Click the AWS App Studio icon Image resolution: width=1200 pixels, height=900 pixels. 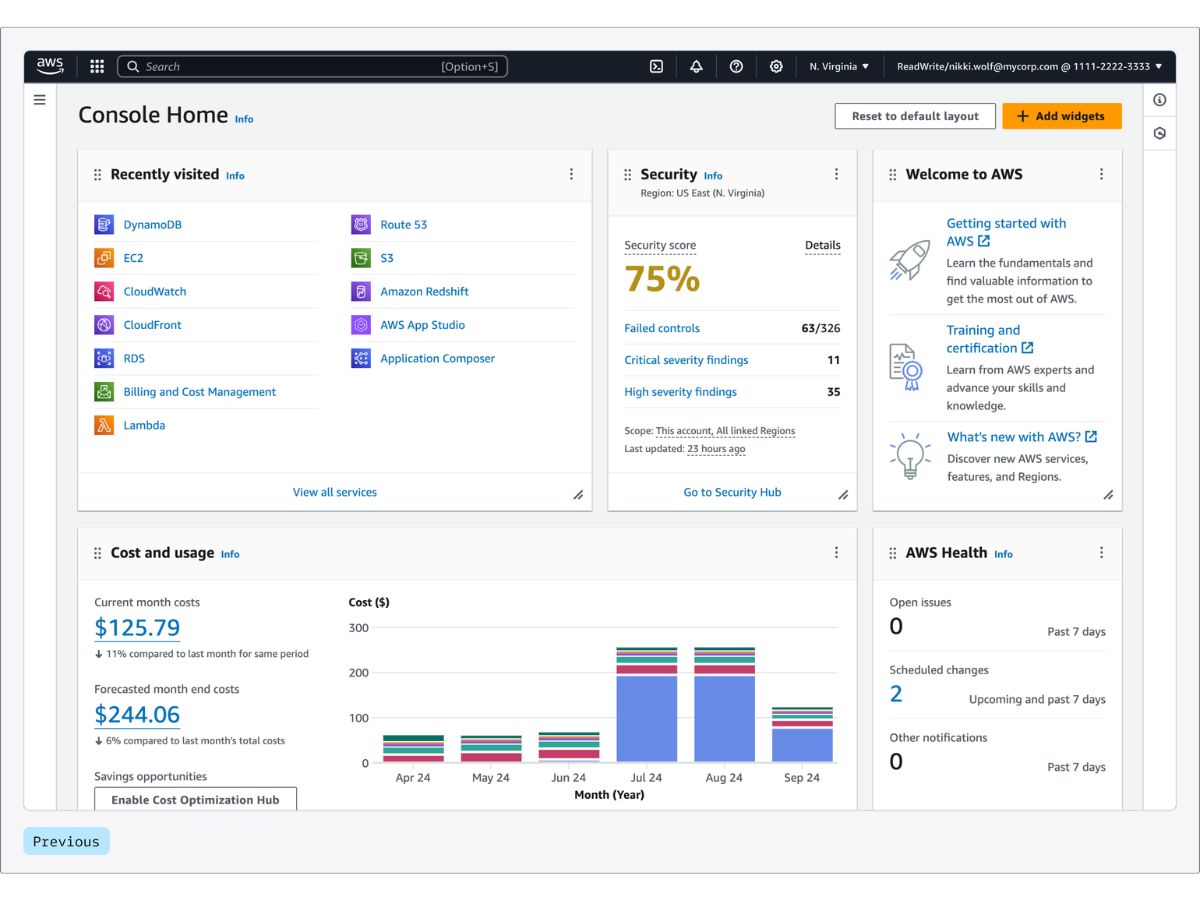361,325
